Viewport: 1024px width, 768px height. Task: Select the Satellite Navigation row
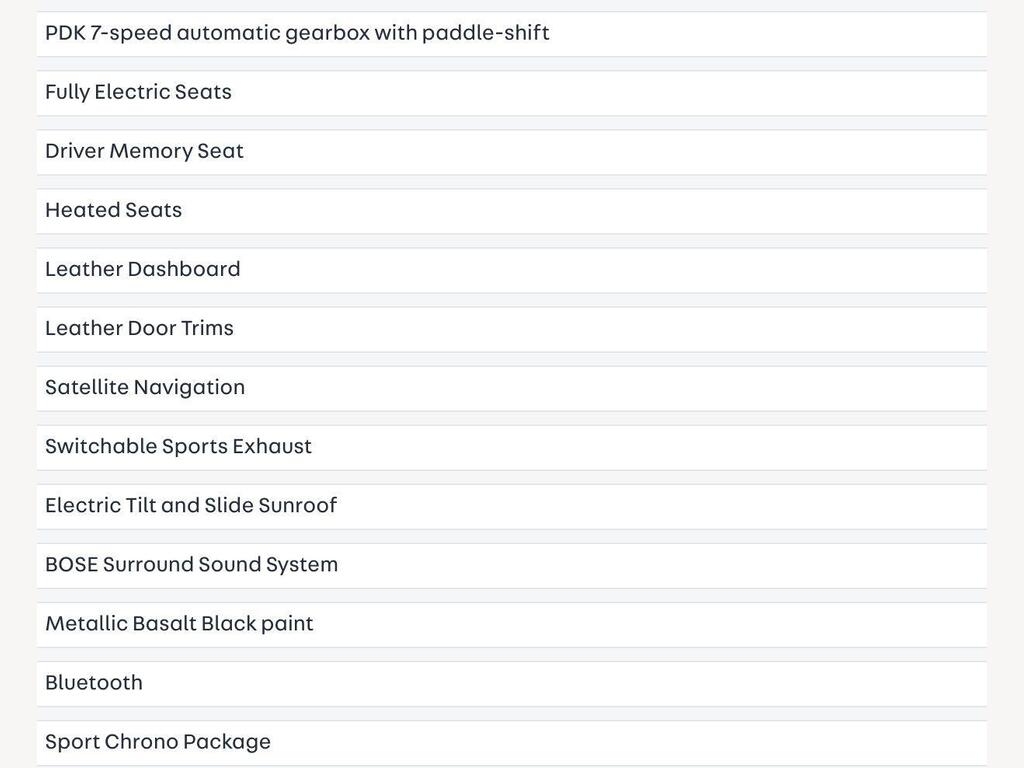[x=511, y=389]
